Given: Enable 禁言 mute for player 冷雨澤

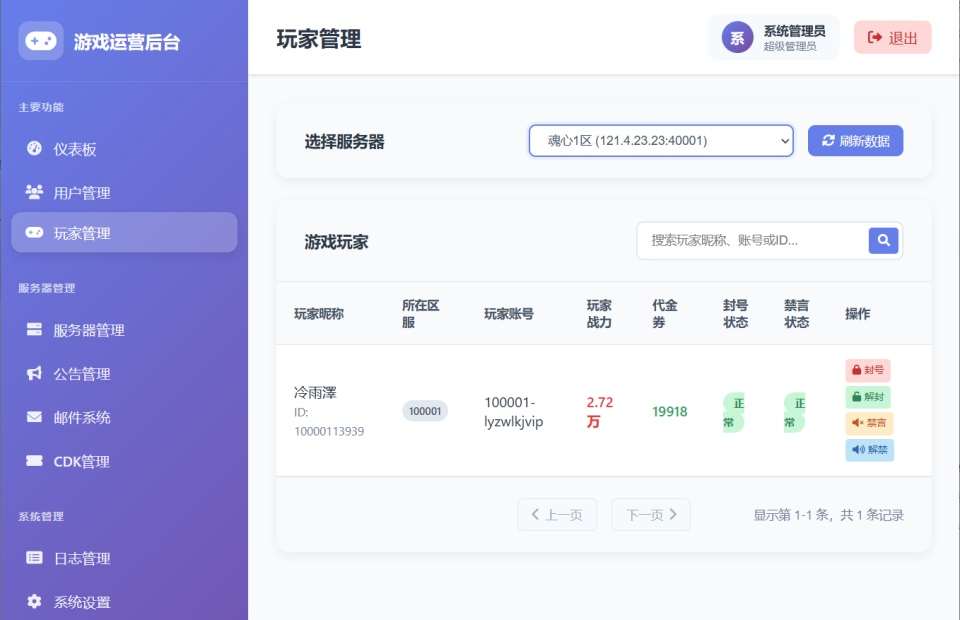Looking at the screenshot, I should (x=867, y=422).
